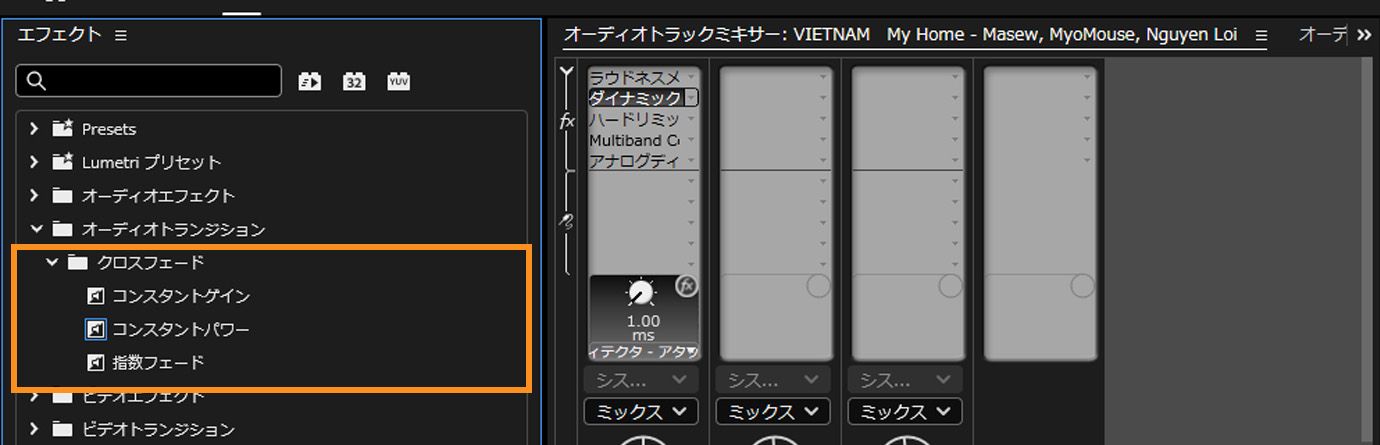Click the third track's empty send knob
Screen dimensions: 1380x445
pyautogui.click(x=950, y=286)
